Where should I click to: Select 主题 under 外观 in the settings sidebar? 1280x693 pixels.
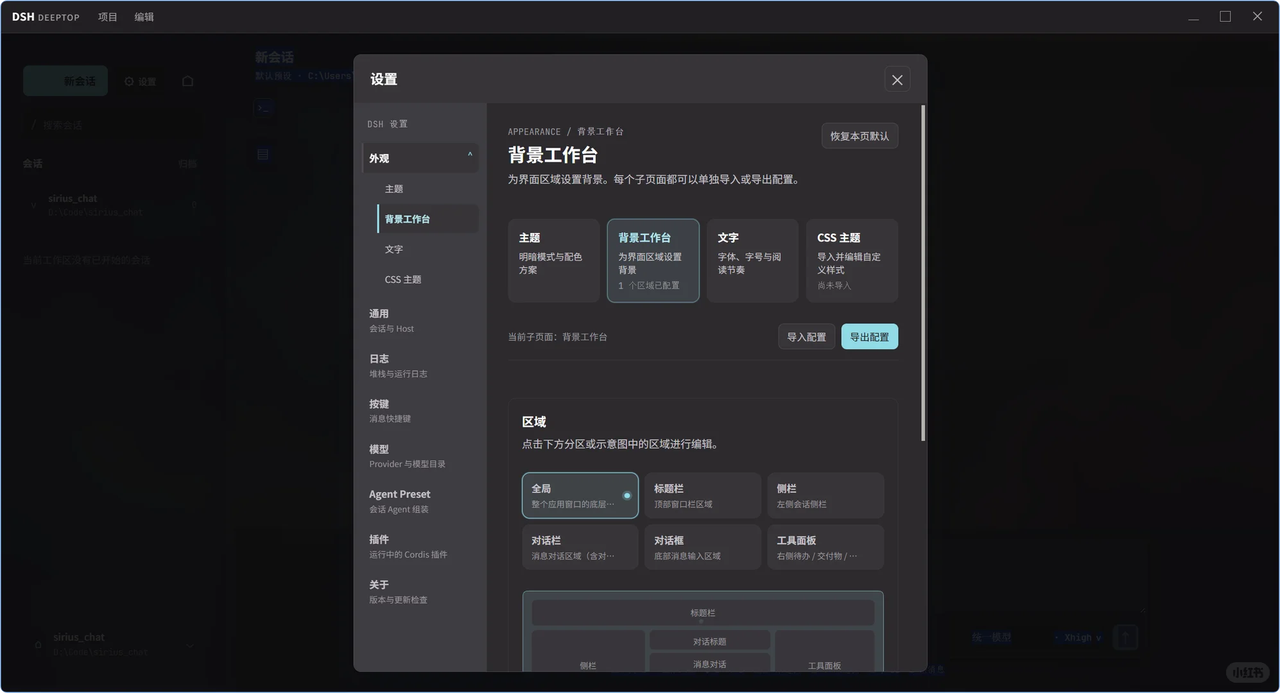[x=427, y=189]
